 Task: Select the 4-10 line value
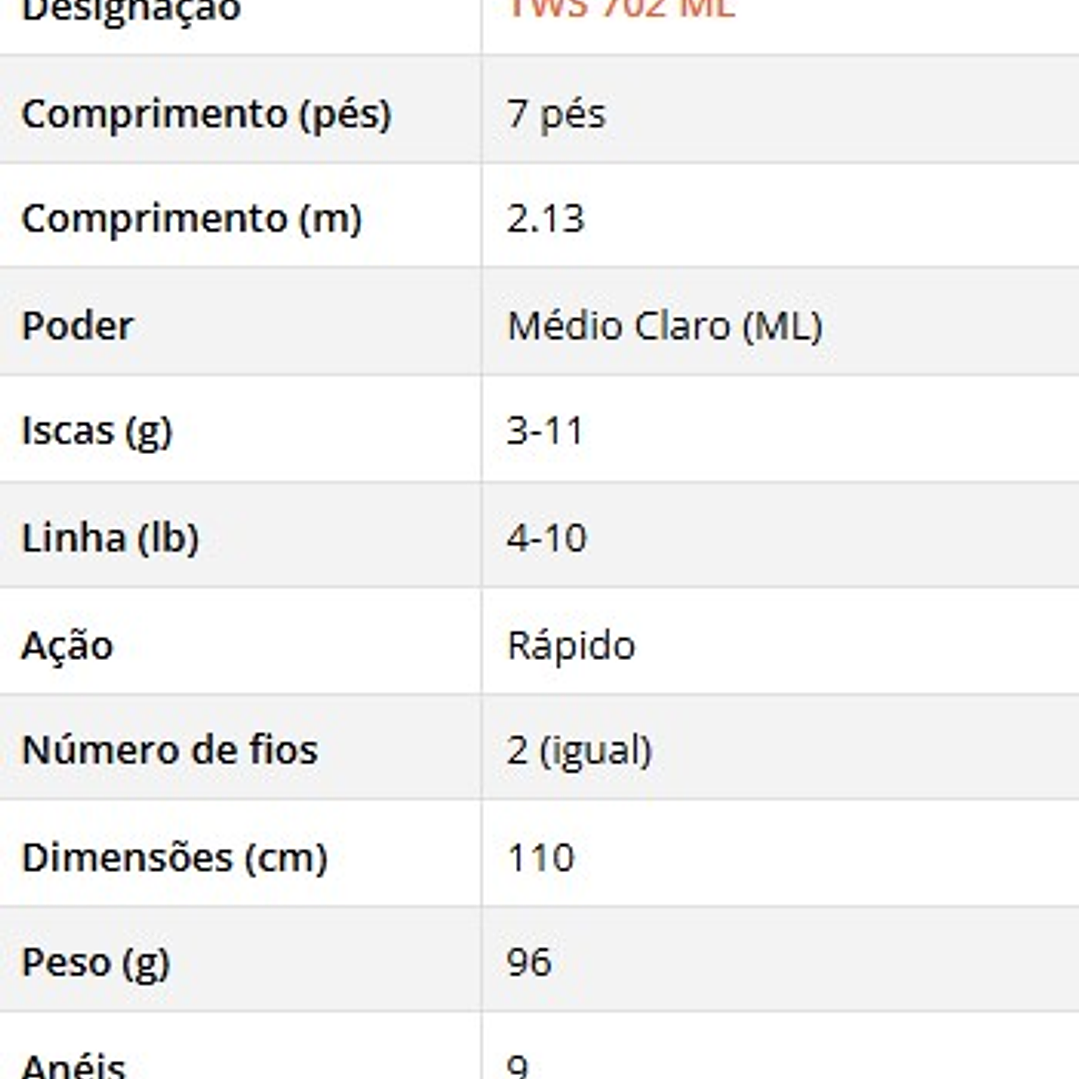pyautogui.click(x=546, y=538)
